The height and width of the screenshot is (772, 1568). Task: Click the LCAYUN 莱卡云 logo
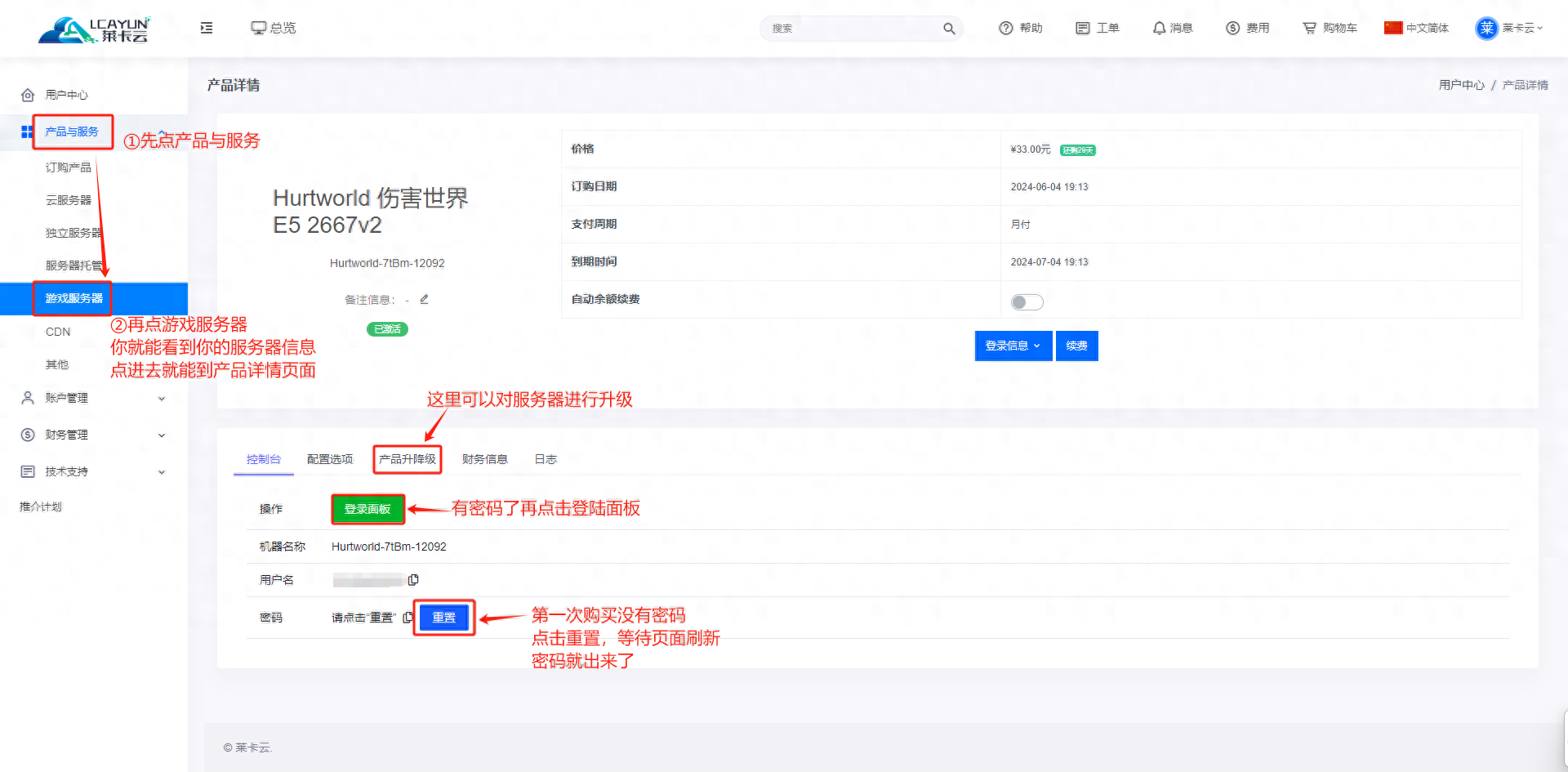coord(94,29)
